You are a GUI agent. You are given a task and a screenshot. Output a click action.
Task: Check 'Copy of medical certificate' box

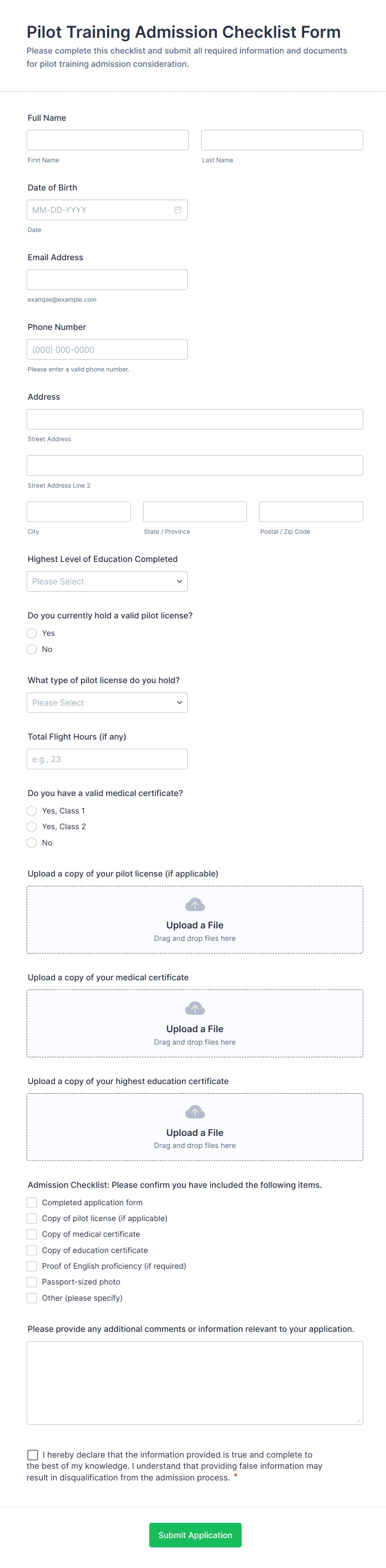[32, 1234]
